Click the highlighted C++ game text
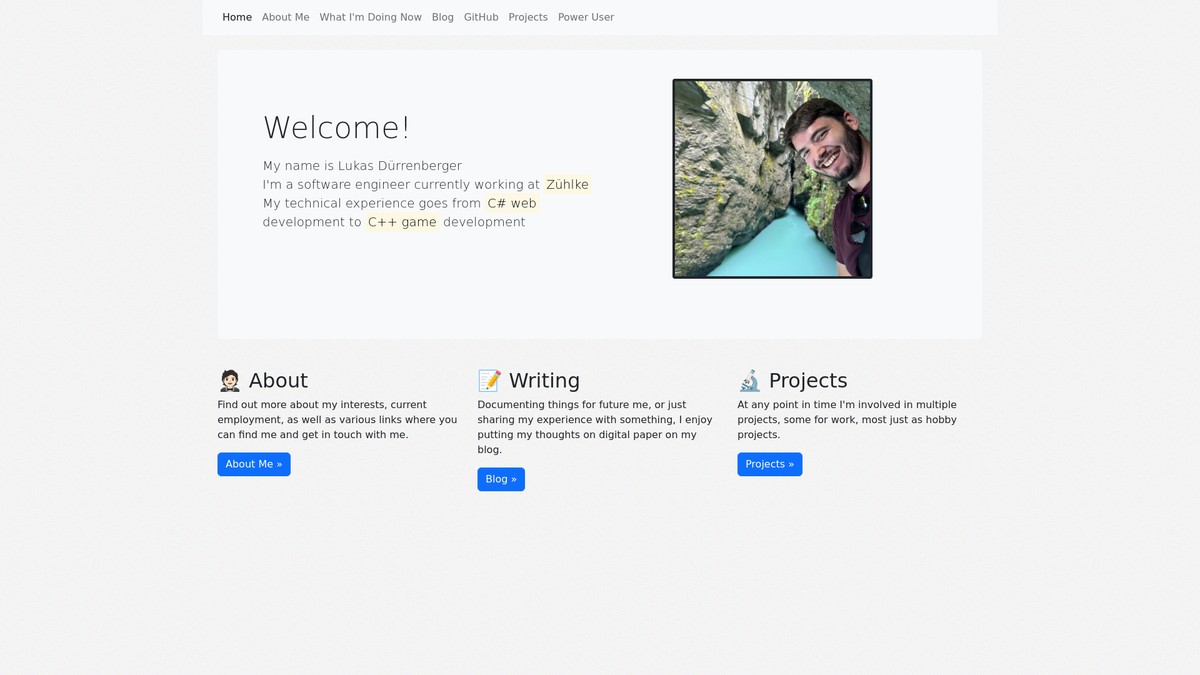This screenshot has height=675, width=1200. 402,222
